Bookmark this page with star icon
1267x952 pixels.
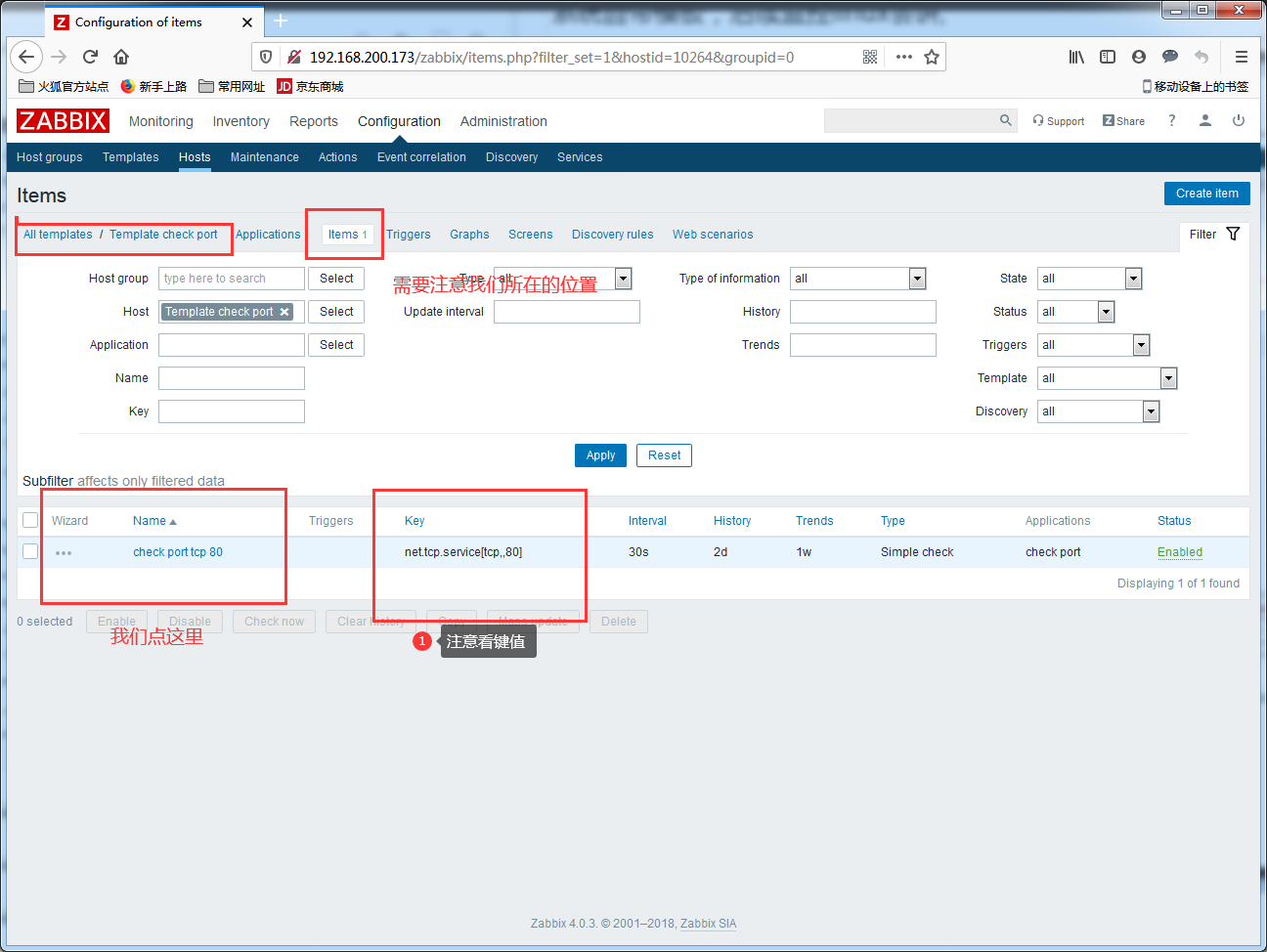click(932, 57)
